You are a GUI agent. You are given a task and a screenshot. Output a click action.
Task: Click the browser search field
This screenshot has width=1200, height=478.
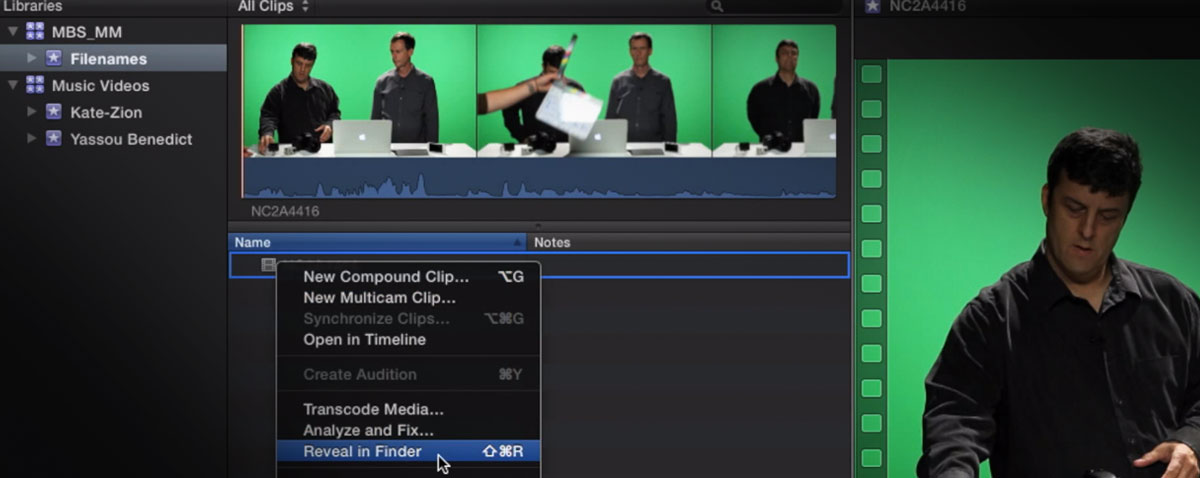(x=772, y=6)
